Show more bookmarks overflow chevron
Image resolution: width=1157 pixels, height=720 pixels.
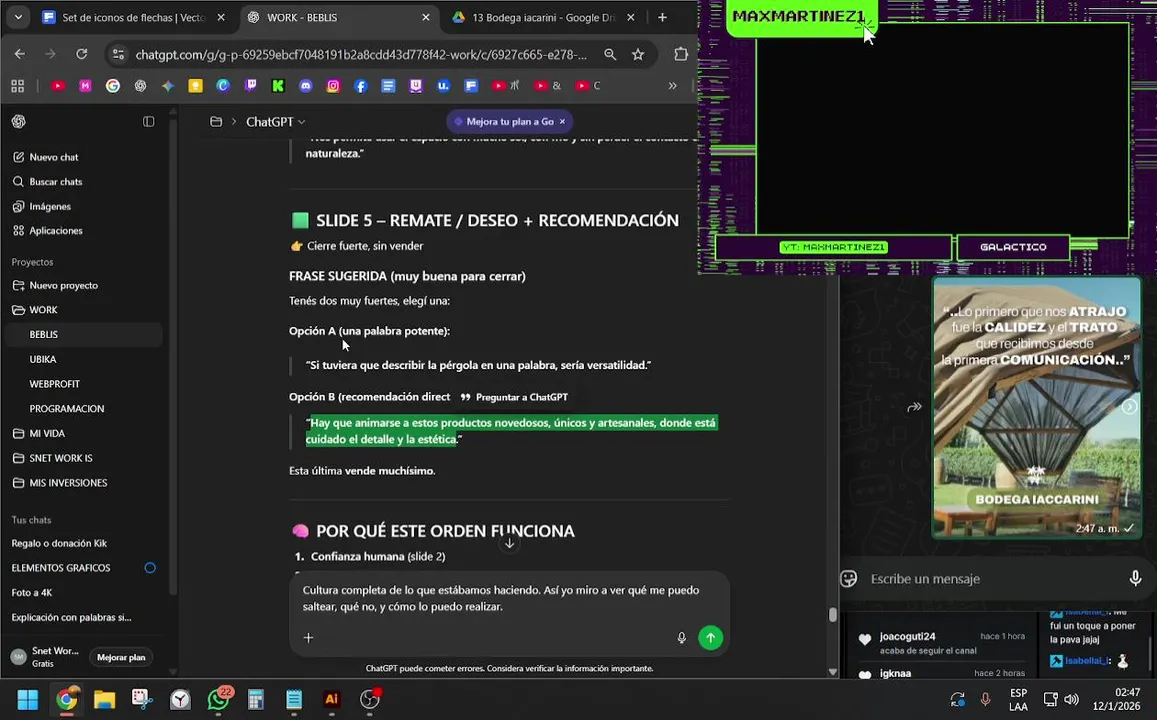point(672,86)
